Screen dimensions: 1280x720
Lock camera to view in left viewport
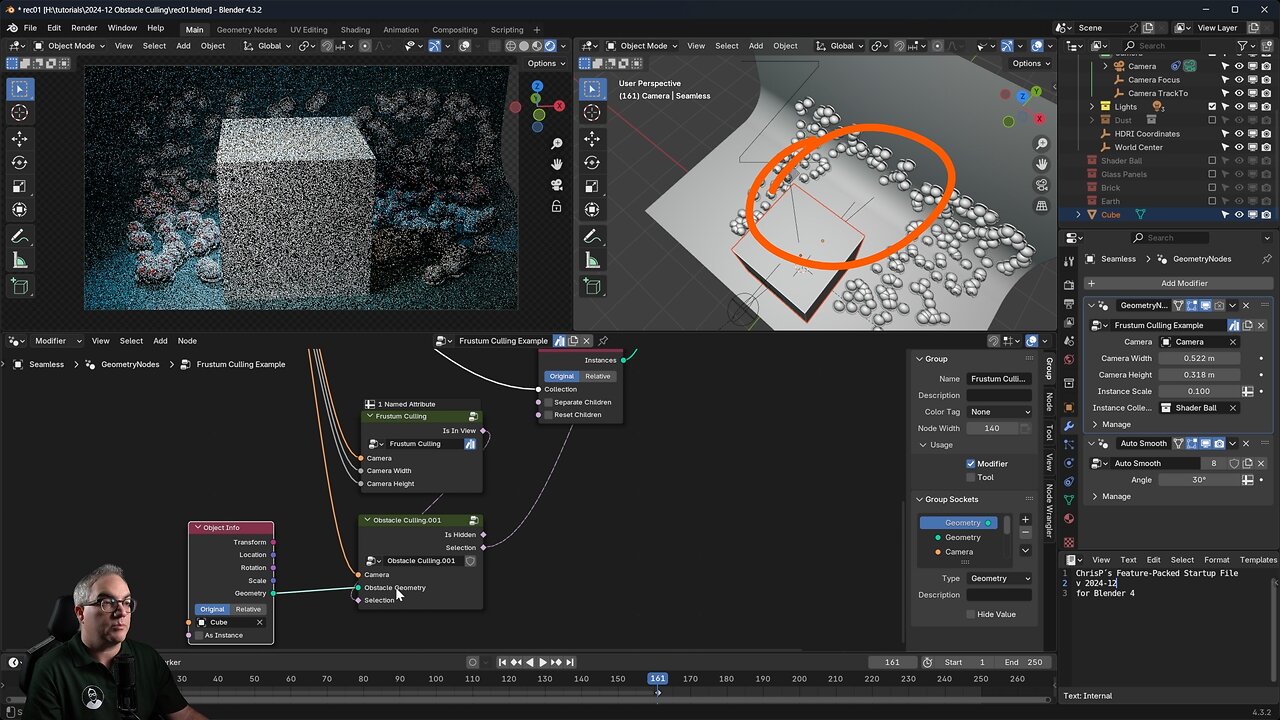coord(557,207)
